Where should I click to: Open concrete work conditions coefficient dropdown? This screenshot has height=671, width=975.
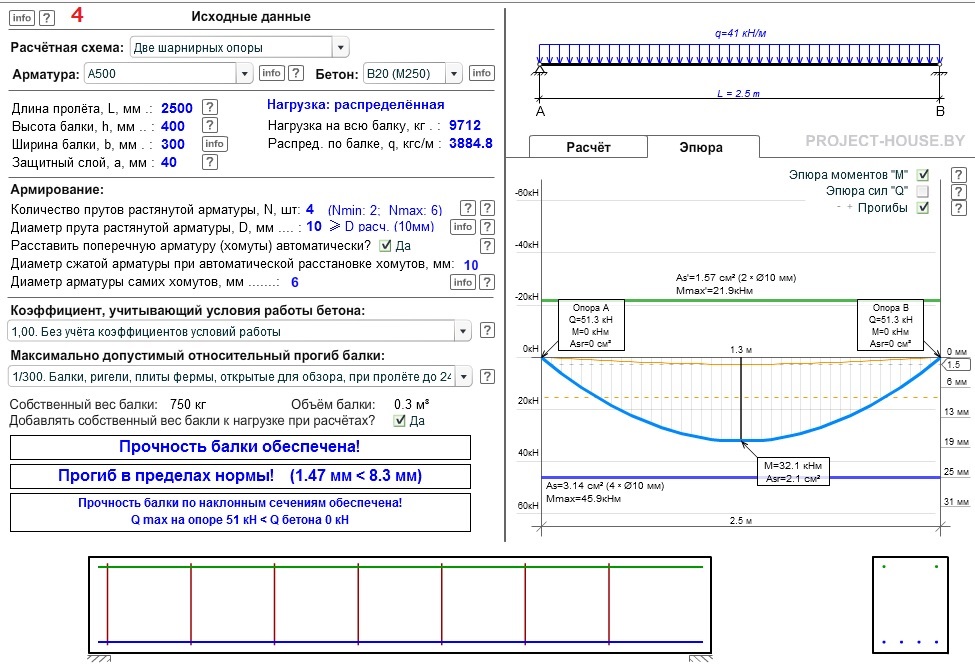coord(239,331)
